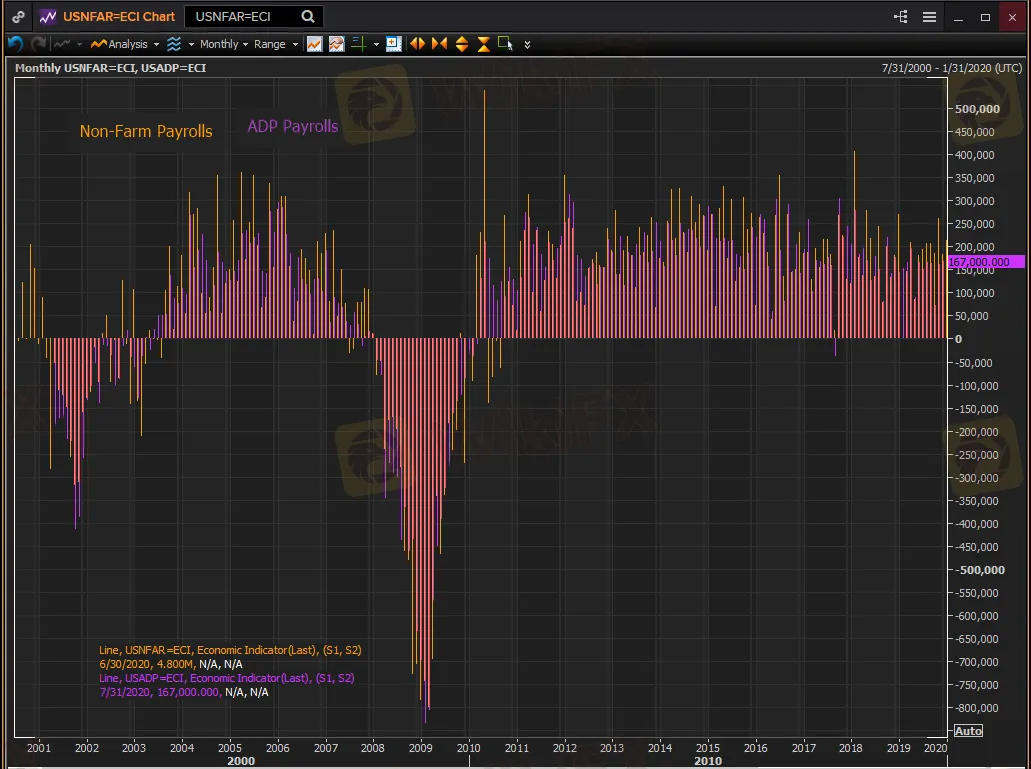The height and width of the screenshot is (769, 1031).
Task: Click the vertical compress hourglass icon
Action: [483, 44]
